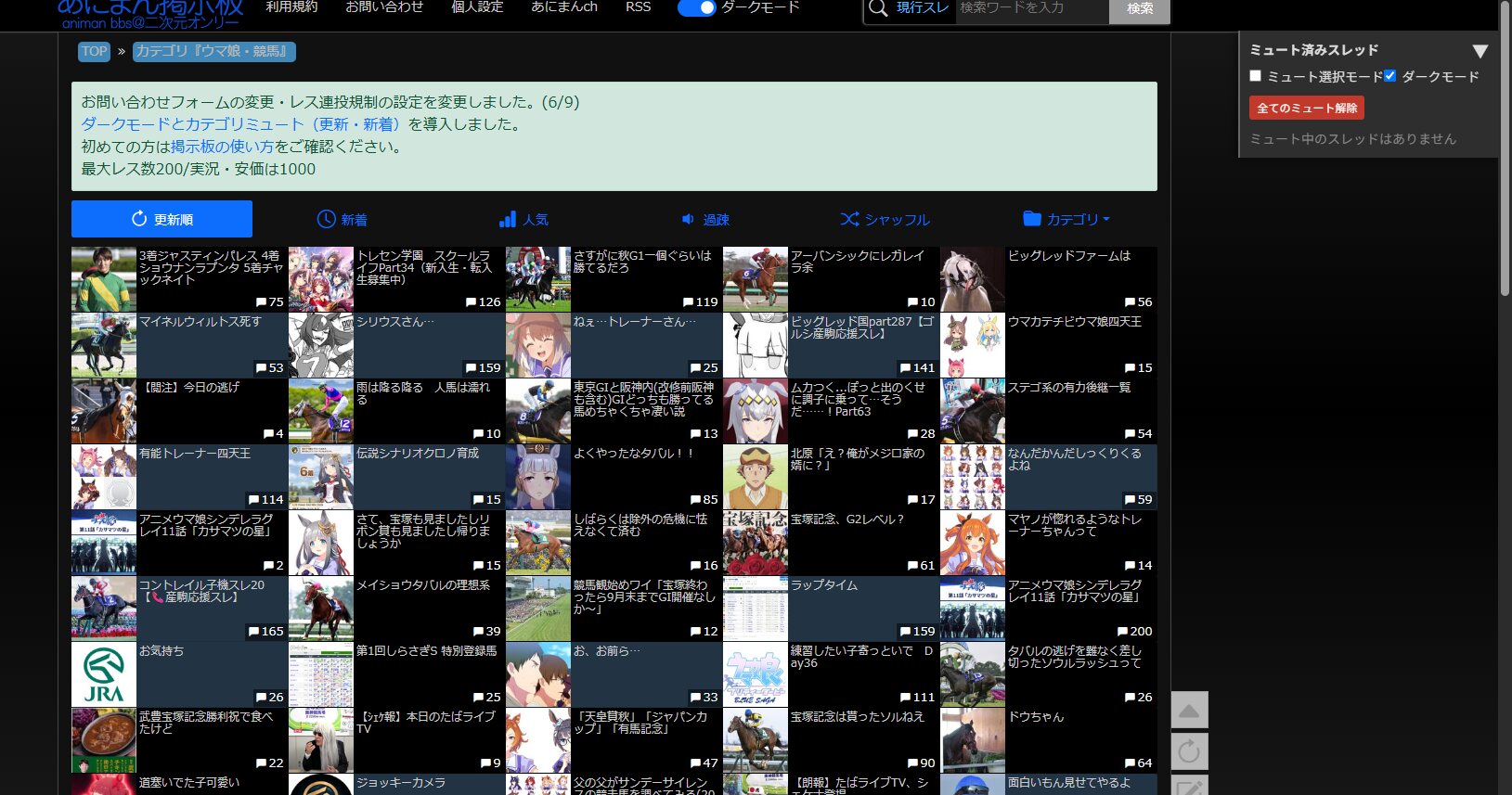Click the scroll-to-top arrow button
Screen dimensions: 1512x795
pos(1189,711)
